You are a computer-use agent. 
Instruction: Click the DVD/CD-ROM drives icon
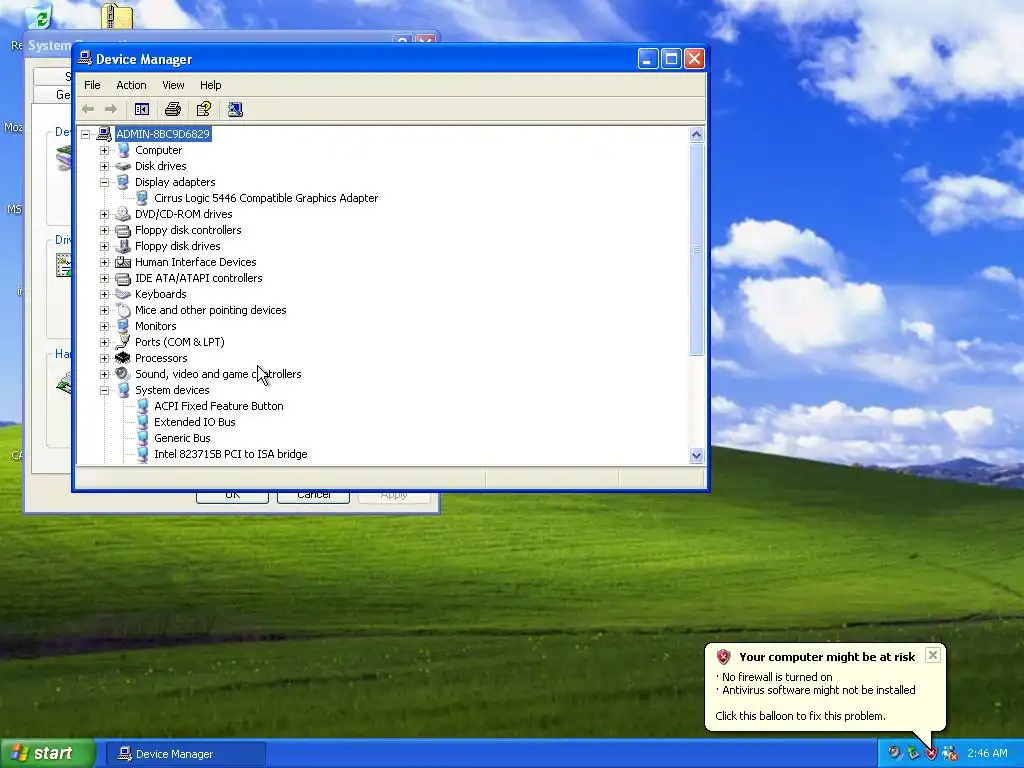(x=123, y=214)
